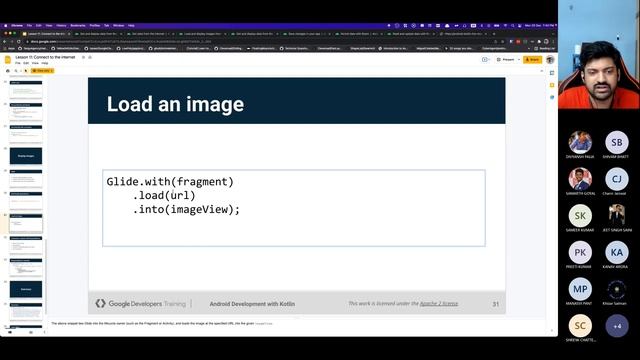Click the Glide.with(fragment) code box
The height and width of the screenshot is (360, 640).
coord(294,208)
